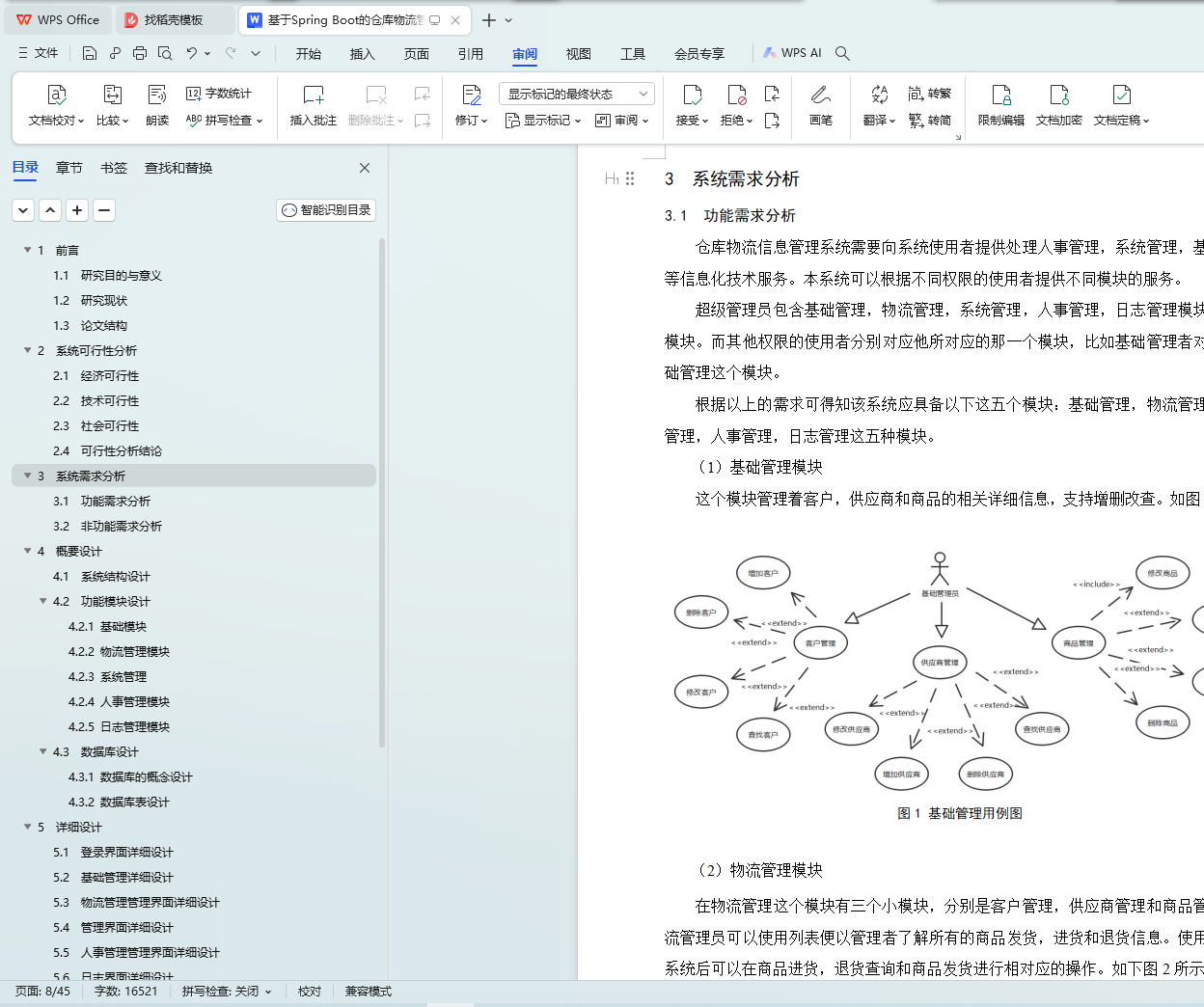Switch to the 找稻壳模板 tab
Screen dimensions: 1204x1007
coord(174,19)
